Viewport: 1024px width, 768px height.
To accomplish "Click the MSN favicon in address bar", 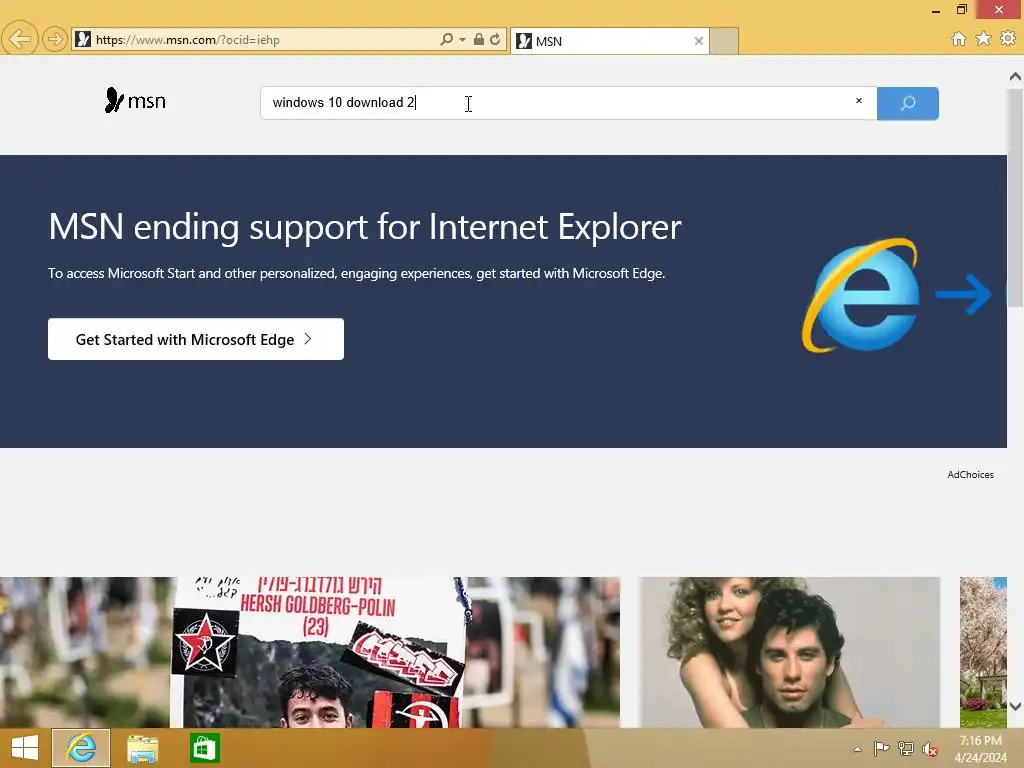I will [x=83, y=39].
